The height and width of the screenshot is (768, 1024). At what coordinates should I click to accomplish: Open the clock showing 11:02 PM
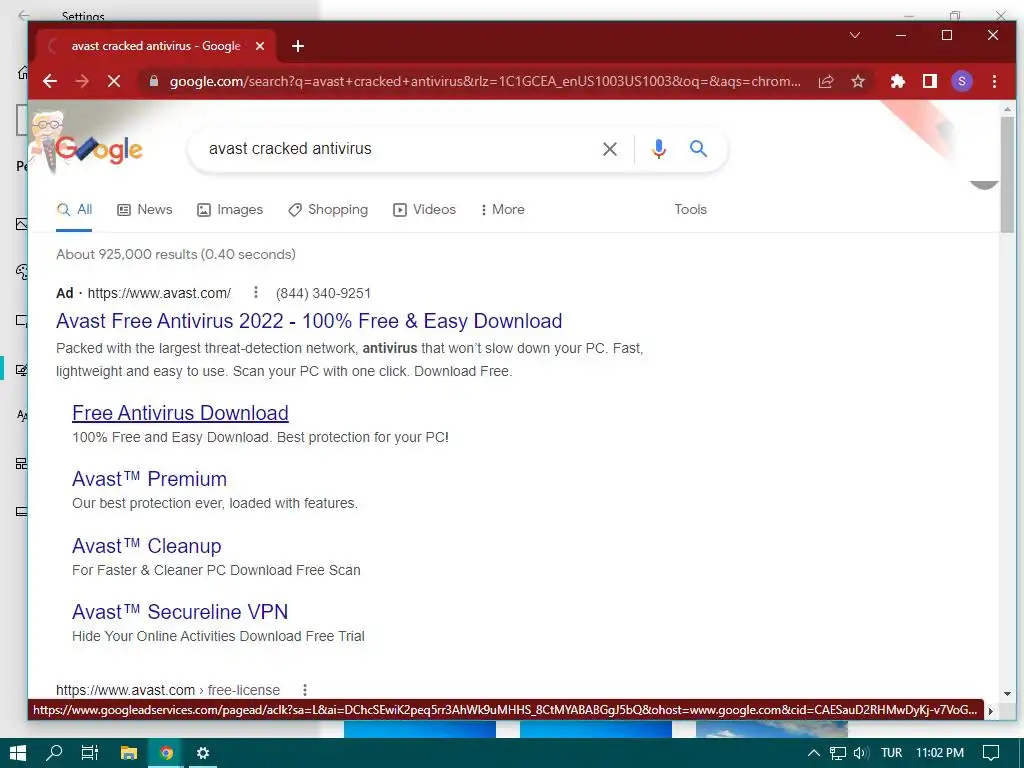click(940, 753)
